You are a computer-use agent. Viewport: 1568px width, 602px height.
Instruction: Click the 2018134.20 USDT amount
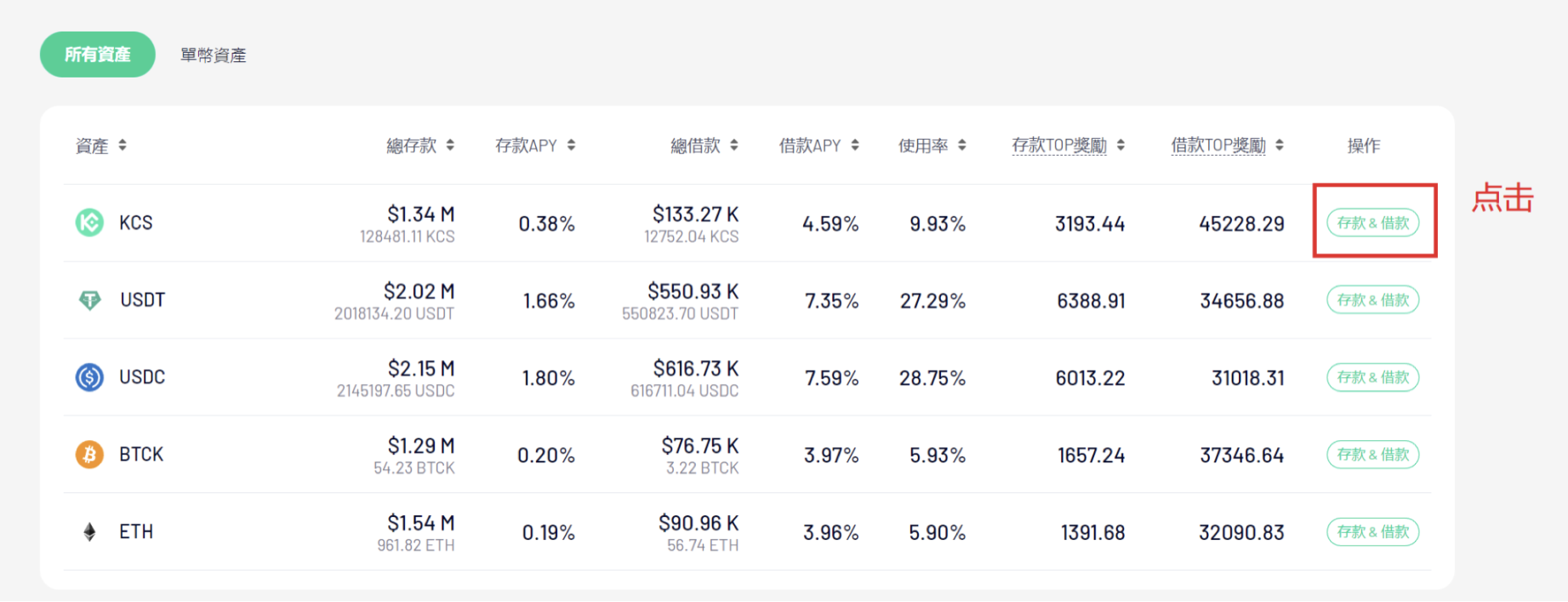tap(394, 314)
